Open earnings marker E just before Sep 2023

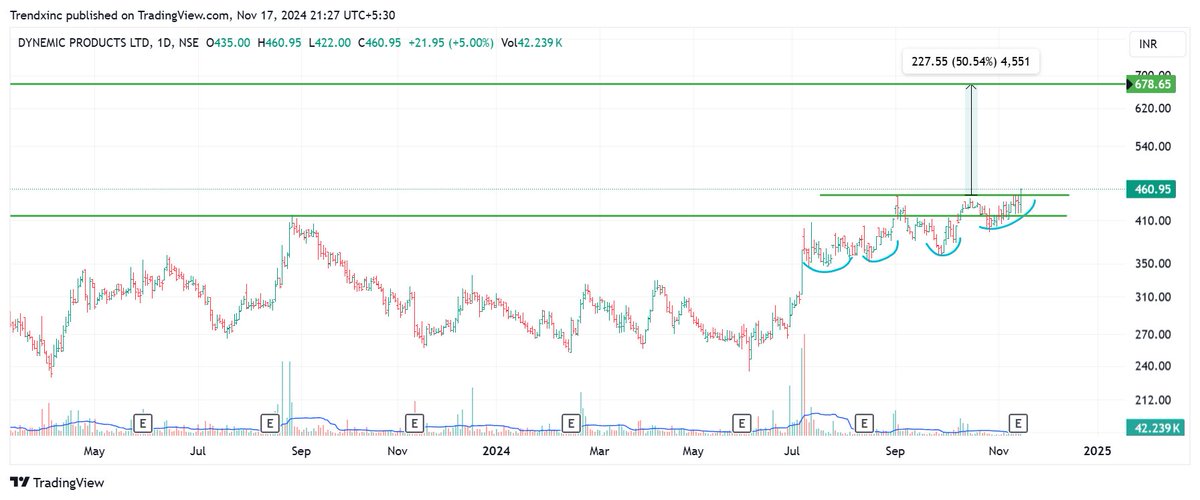click(269, 423)
